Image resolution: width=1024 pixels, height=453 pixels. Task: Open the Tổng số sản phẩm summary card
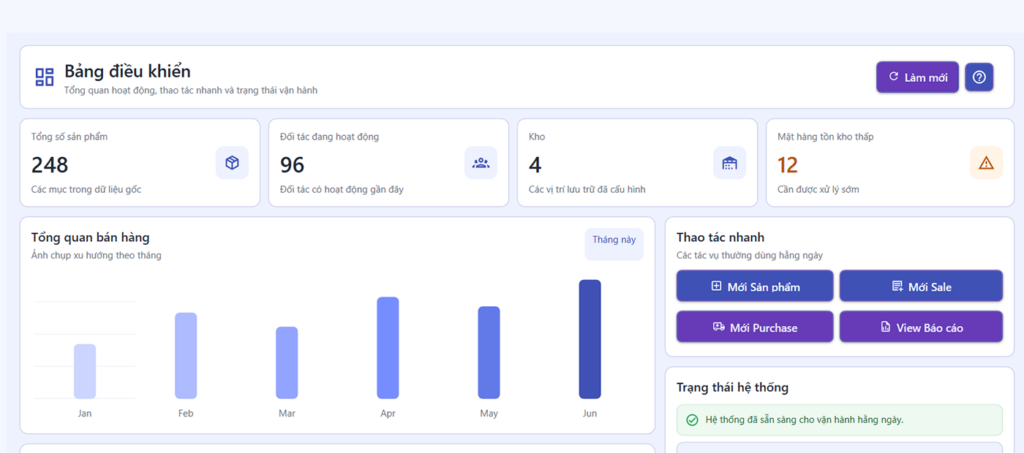coord(139,163)
